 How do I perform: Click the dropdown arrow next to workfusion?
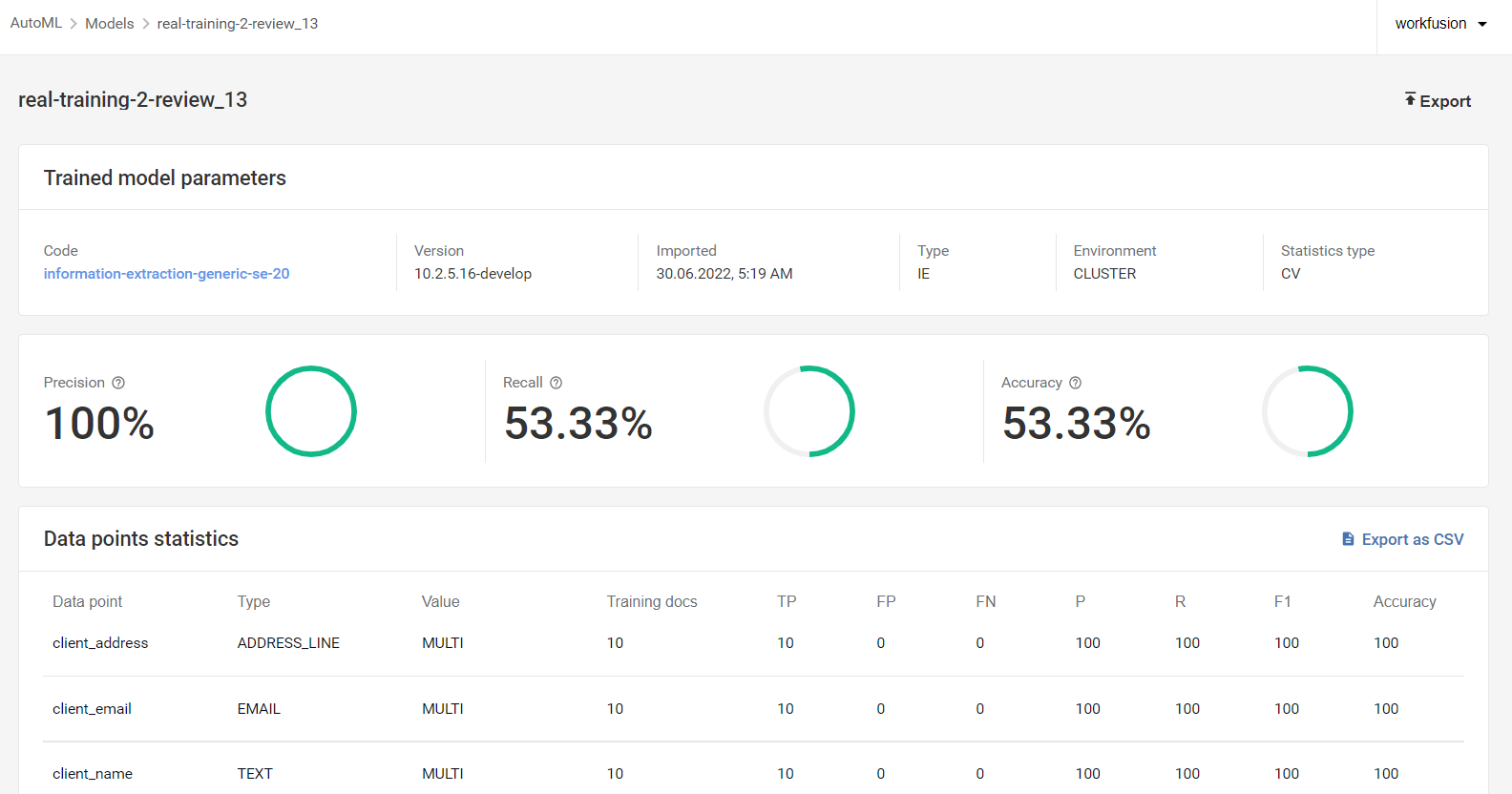(1482, 24)
